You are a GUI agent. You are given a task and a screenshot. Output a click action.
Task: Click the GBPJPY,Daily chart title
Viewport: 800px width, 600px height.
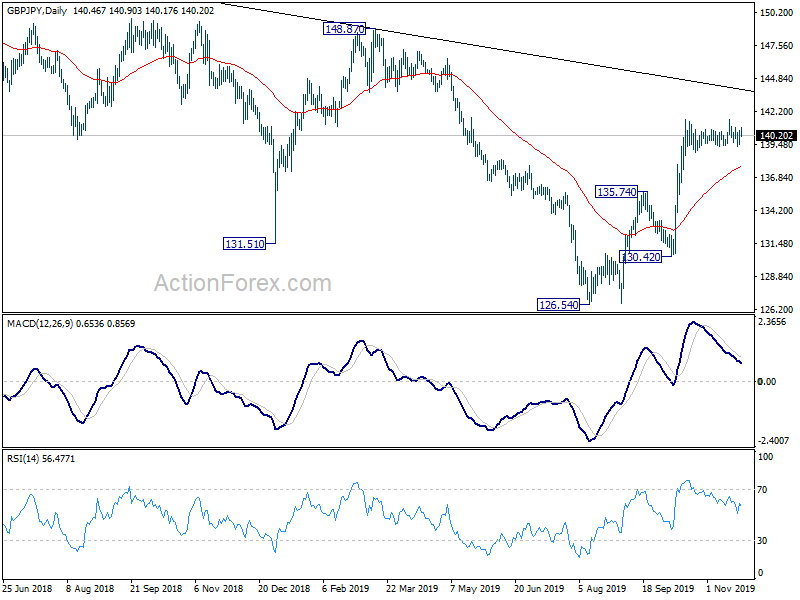[36, 11]
